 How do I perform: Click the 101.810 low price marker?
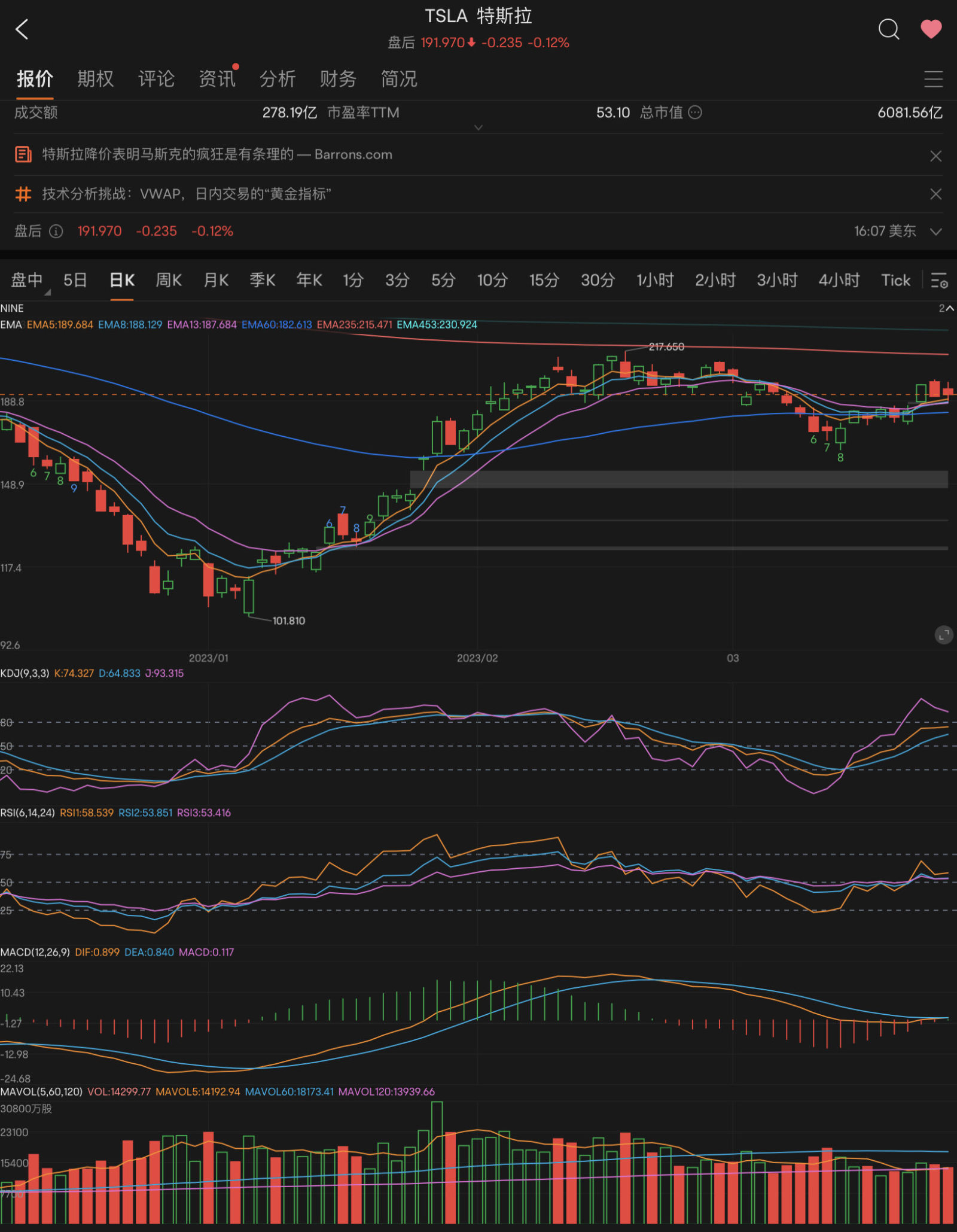[x=289, y=620]
